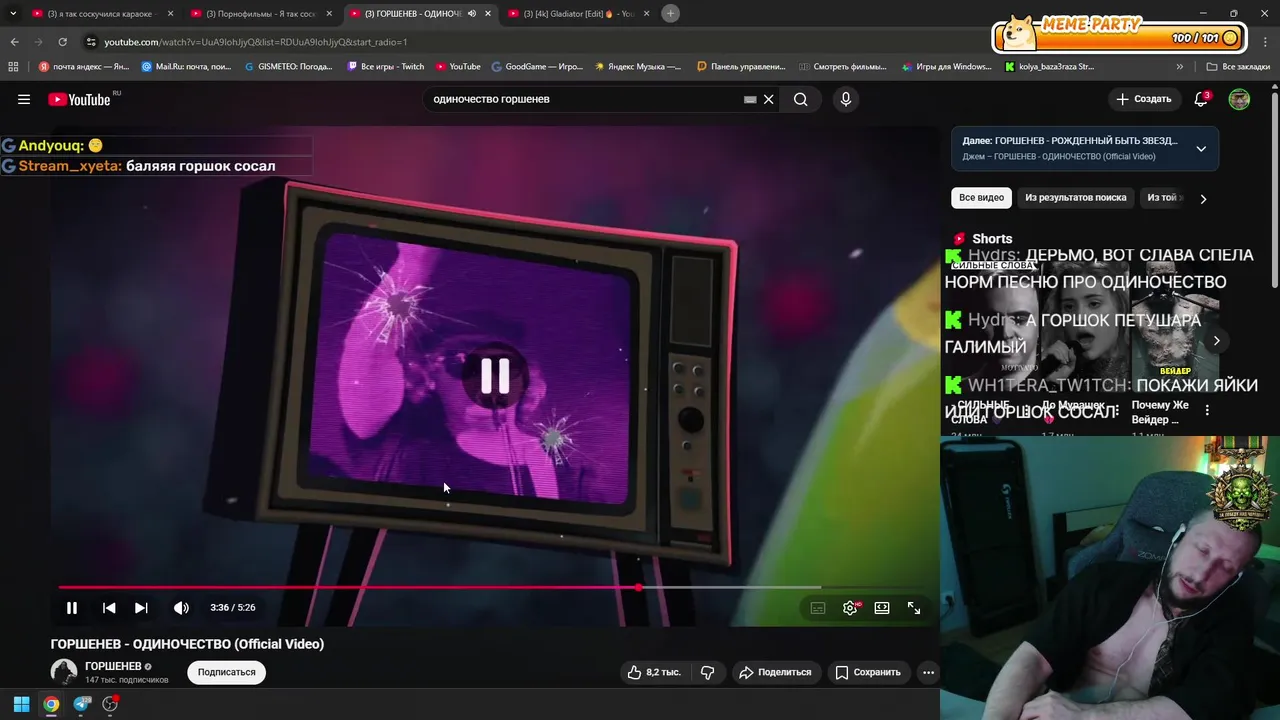The height and width of the screenshot is (720, 1280).
Task: Mute the video volume speaker icon
Action: 181,607
